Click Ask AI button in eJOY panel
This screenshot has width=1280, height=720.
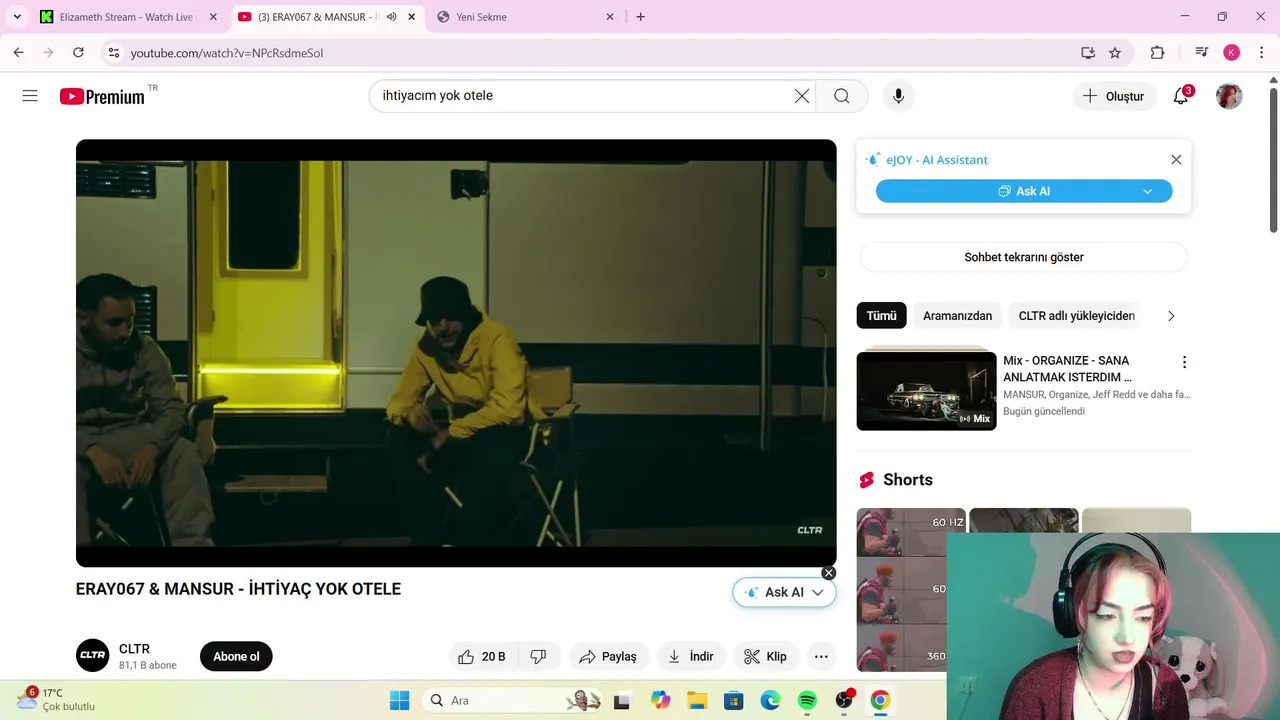[1024, 191]
